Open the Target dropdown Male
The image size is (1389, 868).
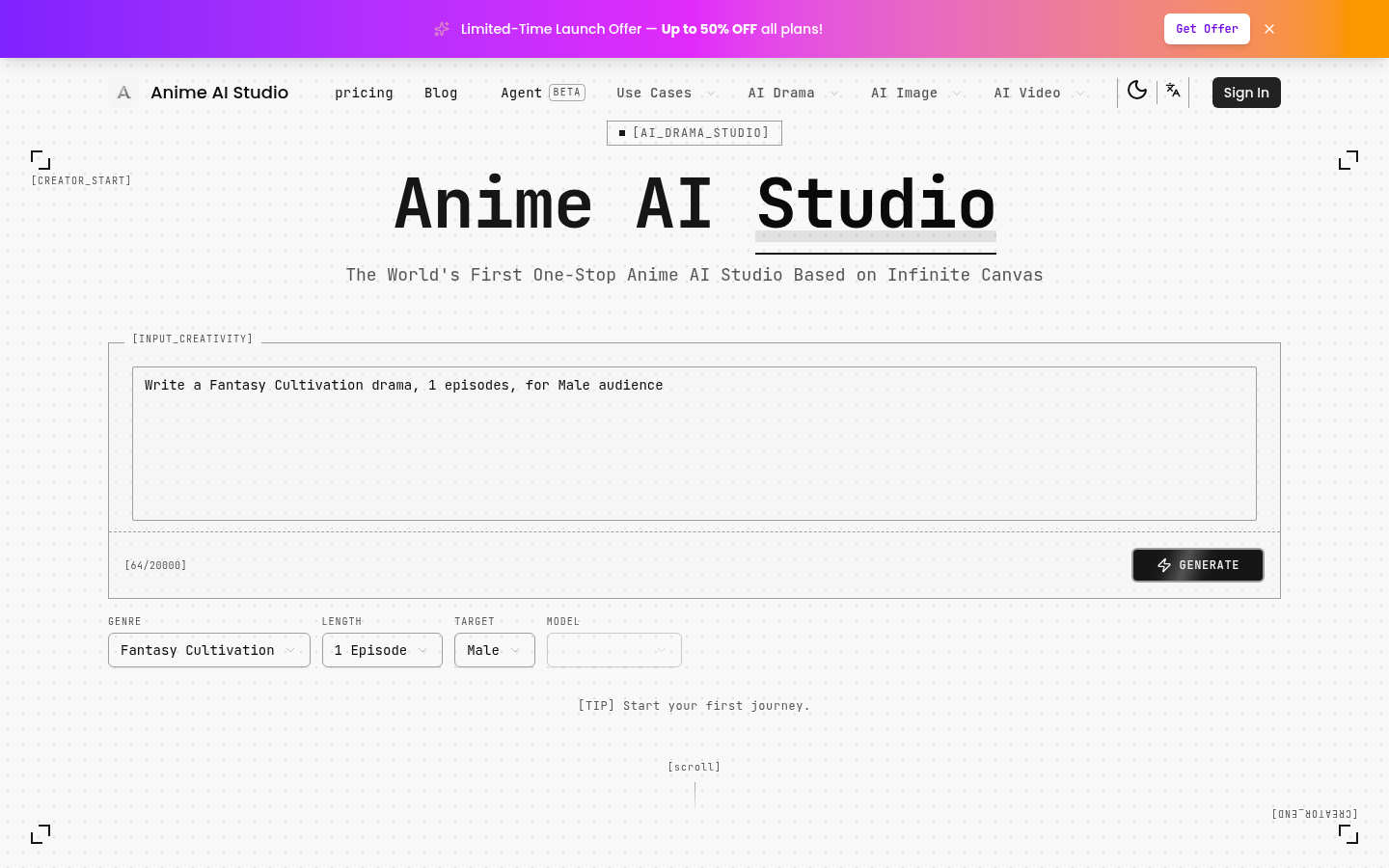[495, 650]
